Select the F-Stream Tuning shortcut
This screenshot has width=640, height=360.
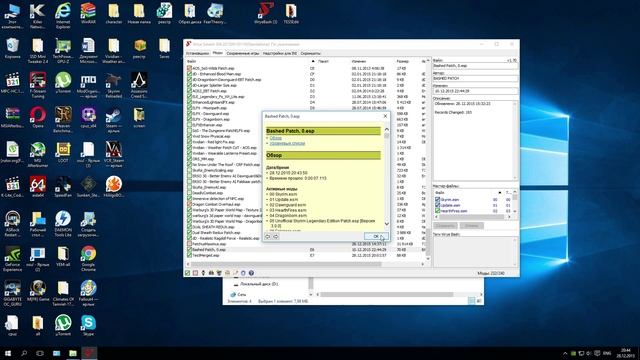point(38,85)
